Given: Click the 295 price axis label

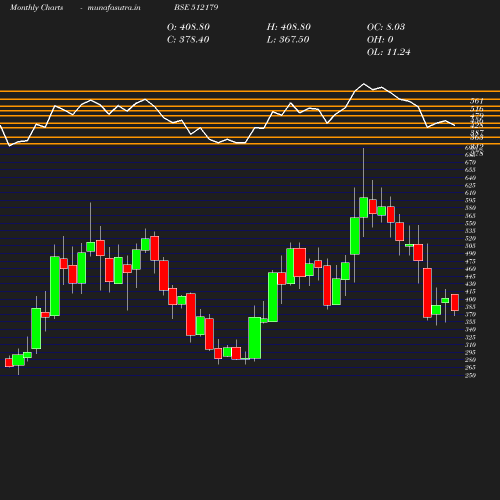Looking at the screenshot, I should (470, 352).
